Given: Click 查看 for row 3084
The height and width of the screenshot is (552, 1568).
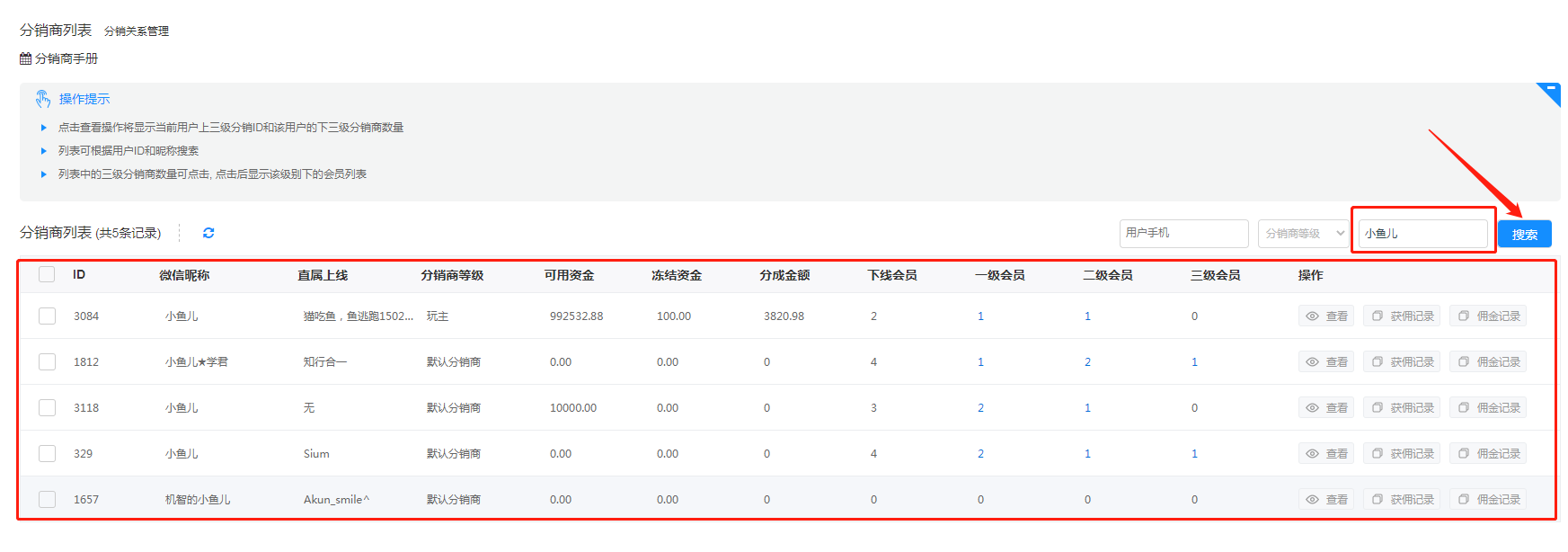Looking at the screenshot, I should click(x=1326, y=316).
